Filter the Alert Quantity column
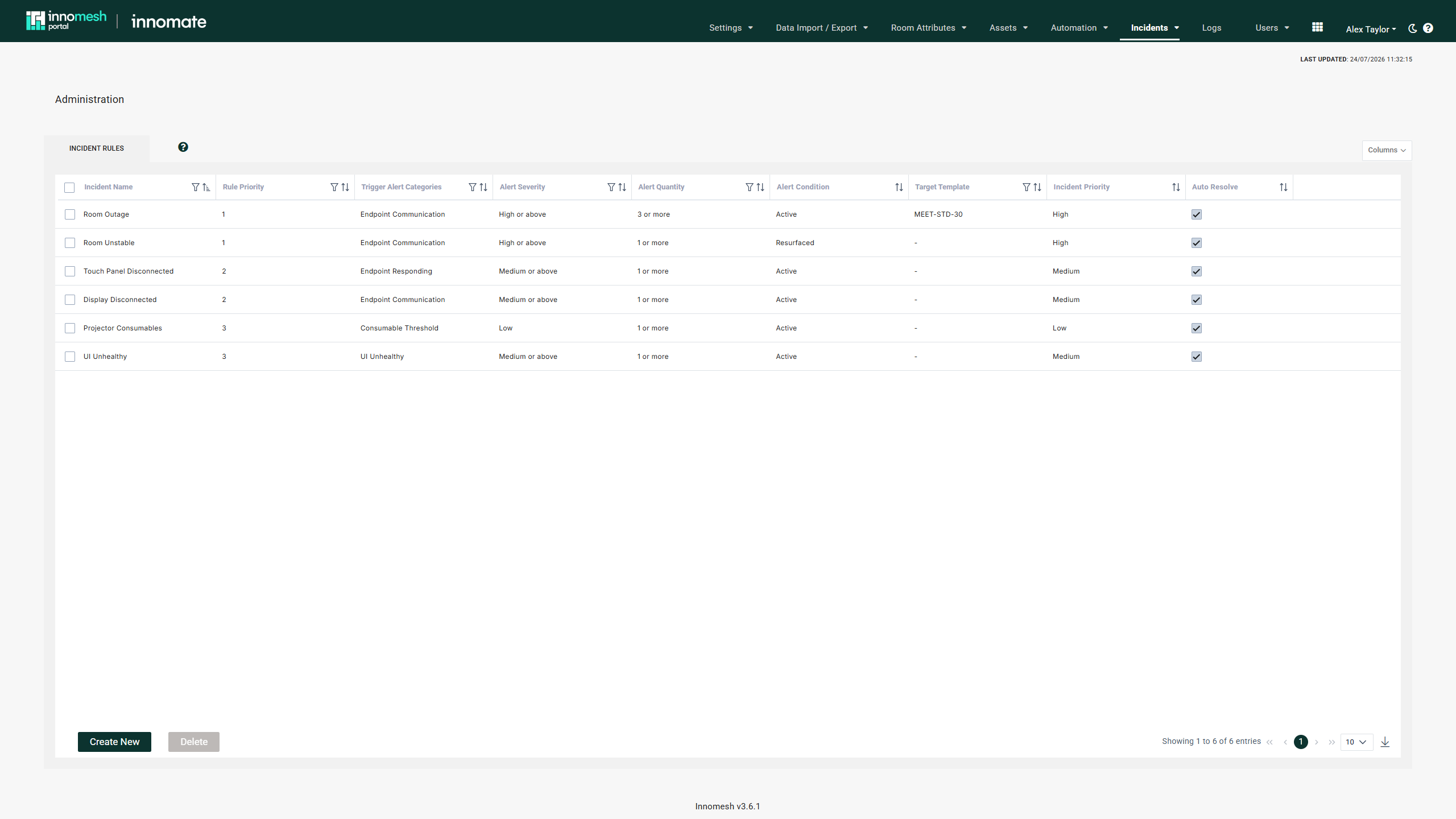Screen dimensions: 1456x819 (x=749, y=187)
